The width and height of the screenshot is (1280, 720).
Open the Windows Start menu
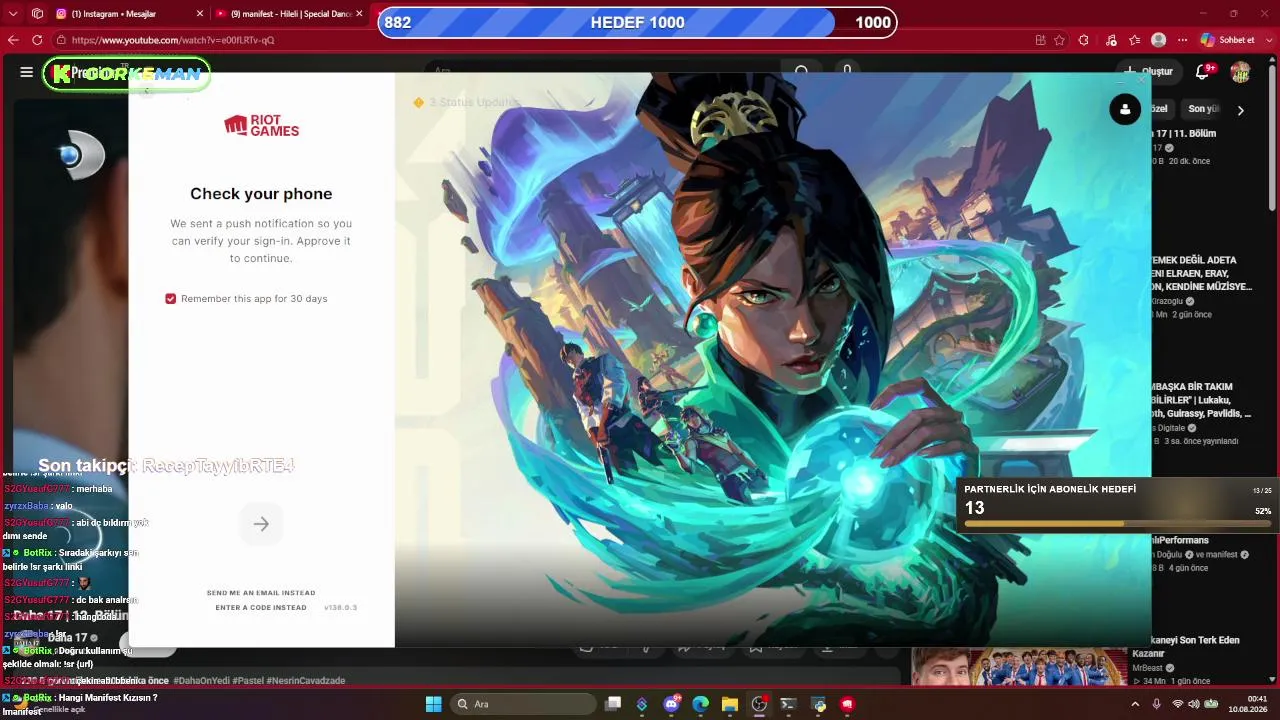click(434, 704)
